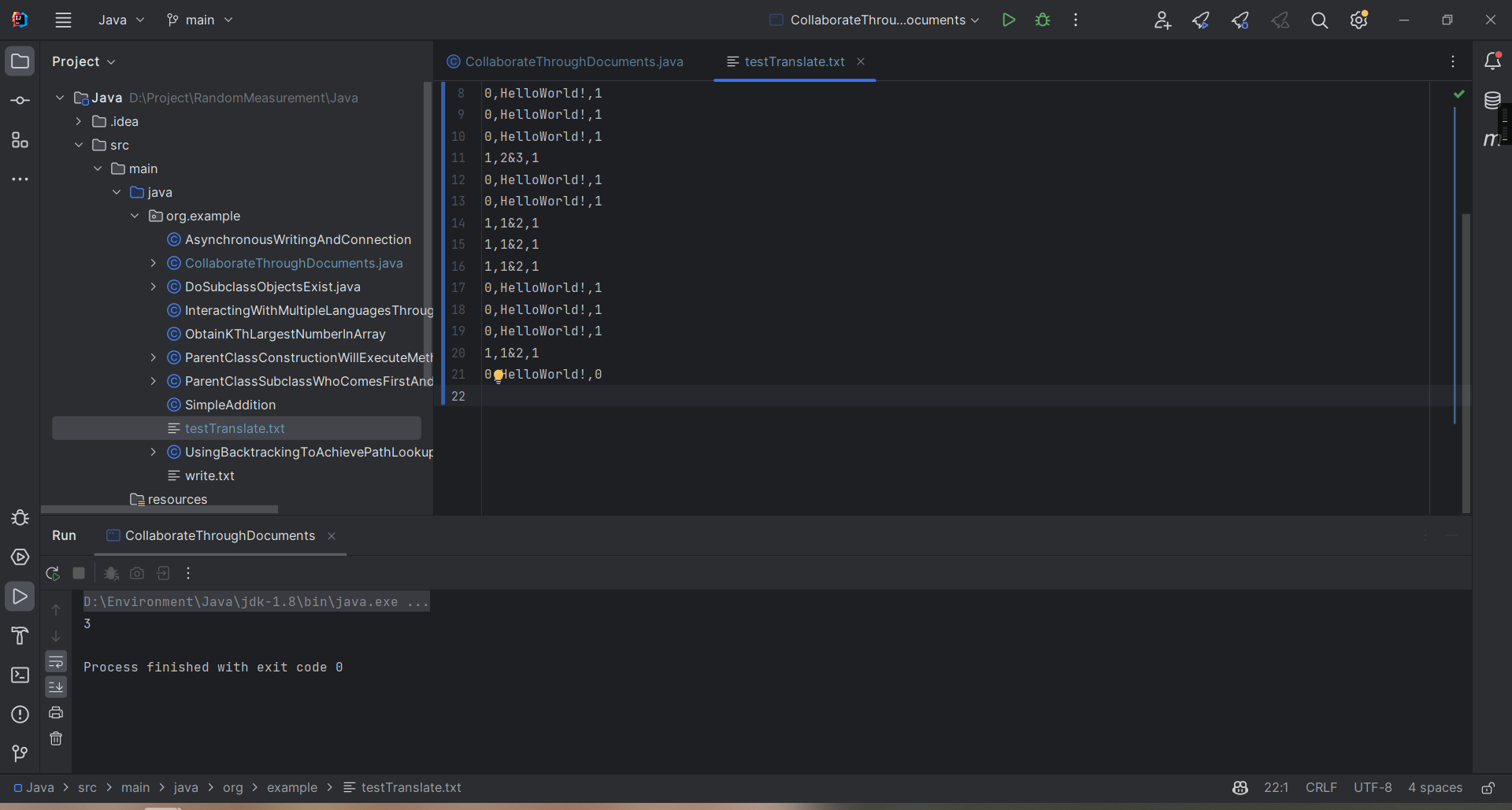
Task: Open Commit tool window icon
Action: [20, 101]
